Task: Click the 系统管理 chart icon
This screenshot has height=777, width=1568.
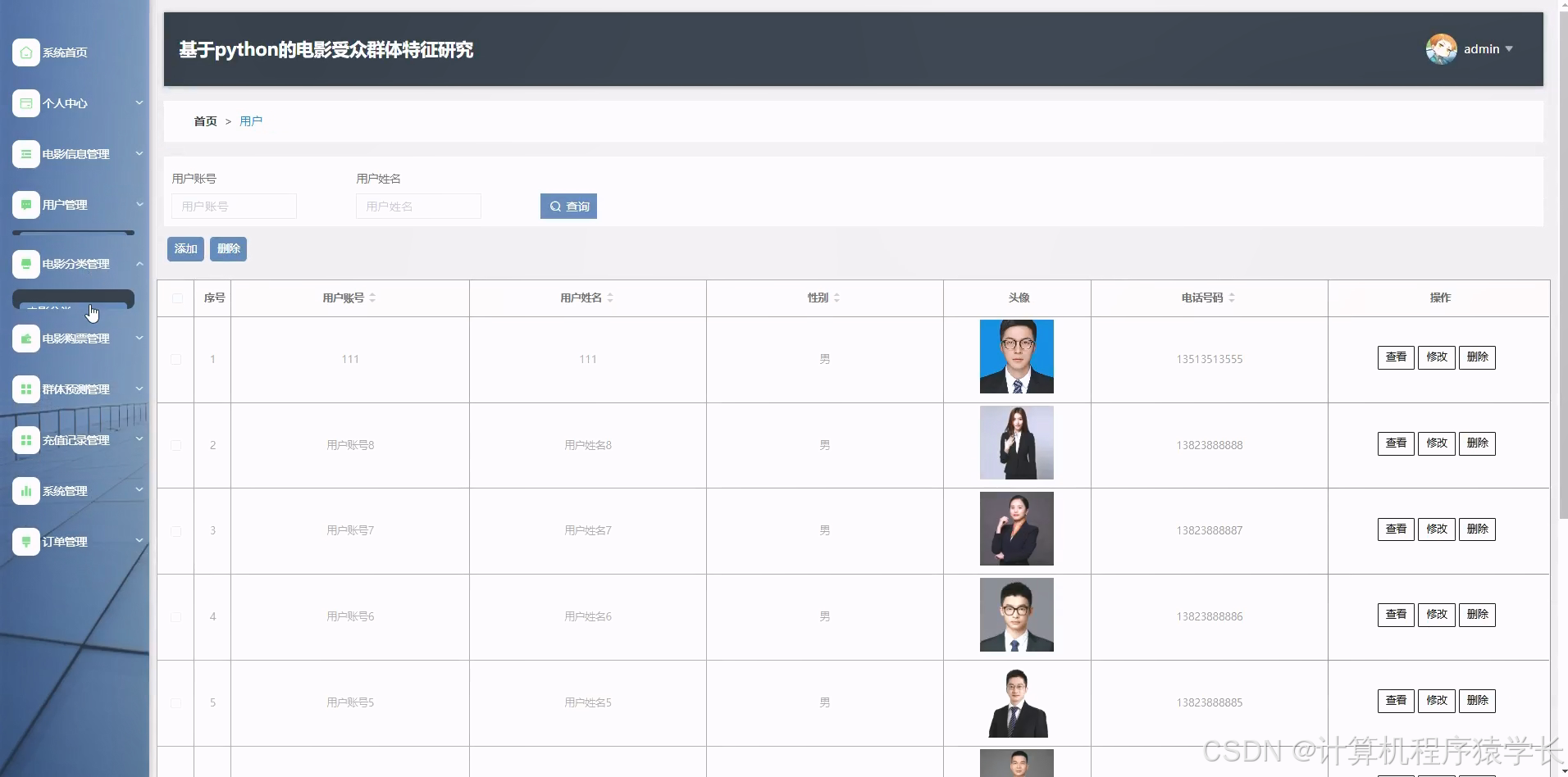Action: tap(26, 491)
